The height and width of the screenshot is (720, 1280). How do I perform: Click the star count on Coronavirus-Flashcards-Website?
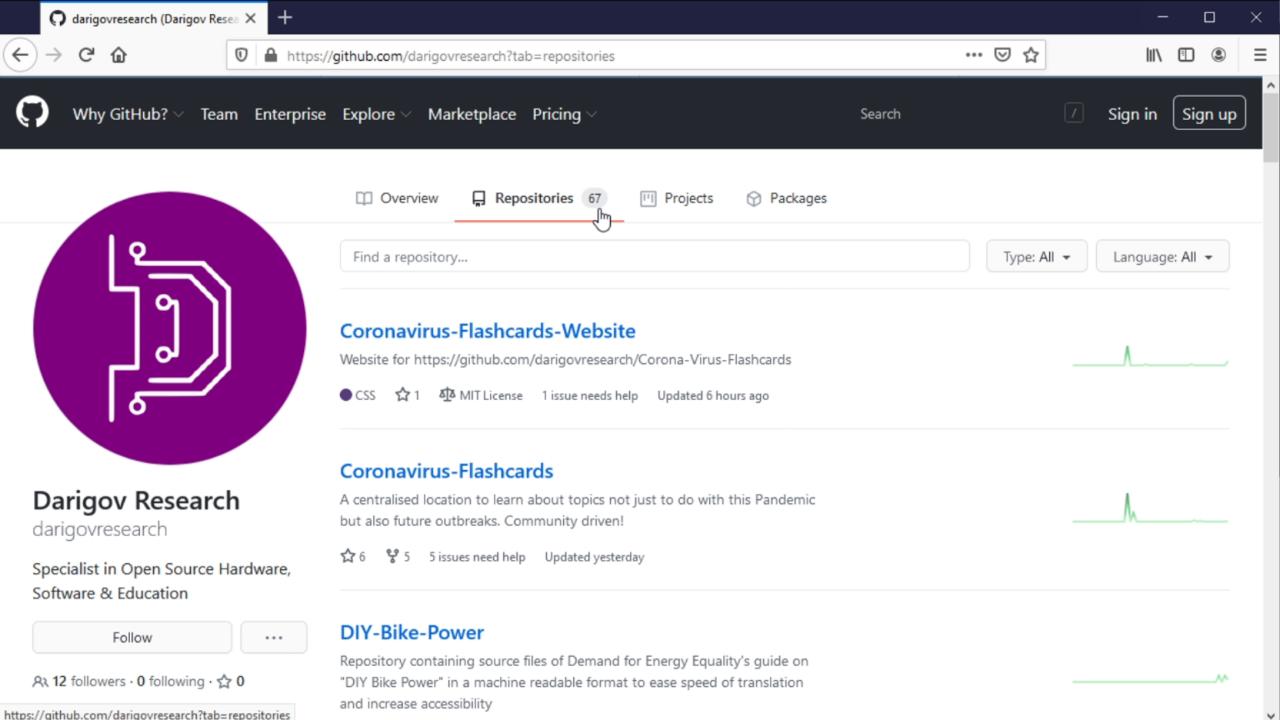(x=407, y=395)
